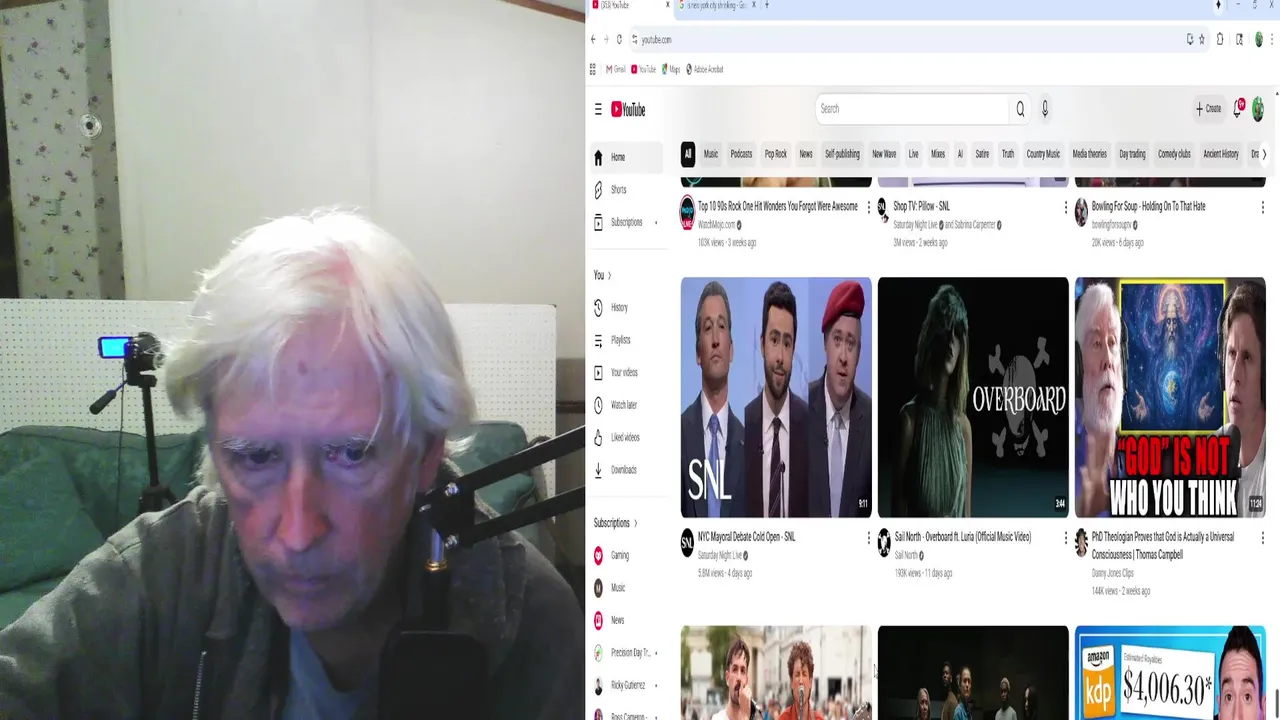Select the Podcasts filter chip

[x=741, y=154]
